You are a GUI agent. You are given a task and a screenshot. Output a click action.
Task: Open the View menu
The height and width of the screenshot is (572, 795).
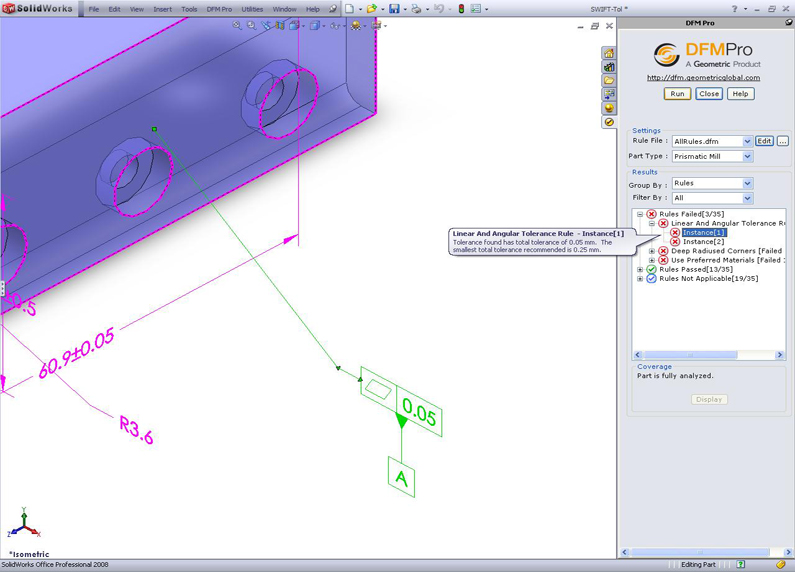(137, 9)
